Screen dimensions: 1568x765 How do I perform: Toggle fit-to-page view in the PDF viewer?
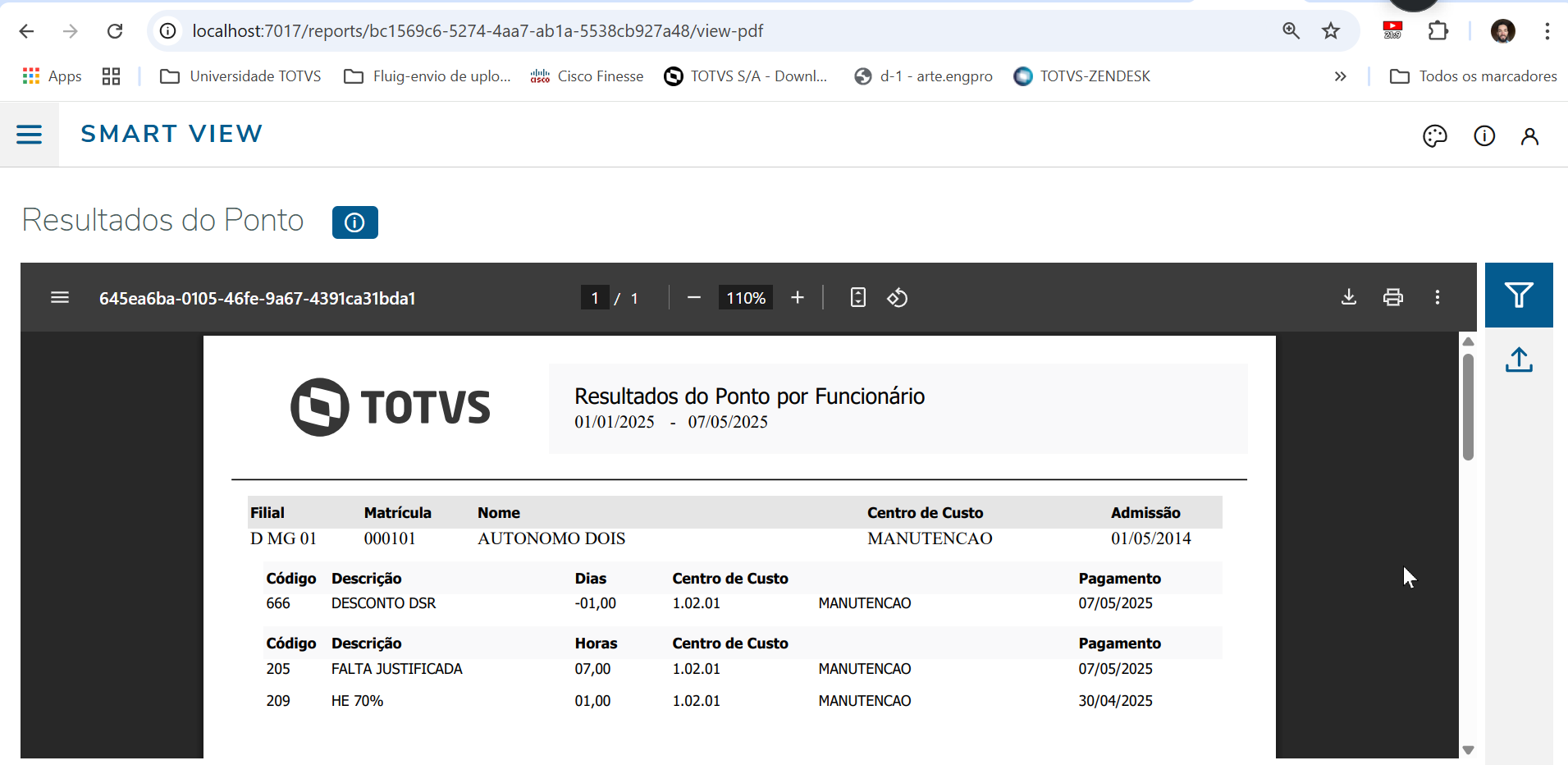coord(857,297)
